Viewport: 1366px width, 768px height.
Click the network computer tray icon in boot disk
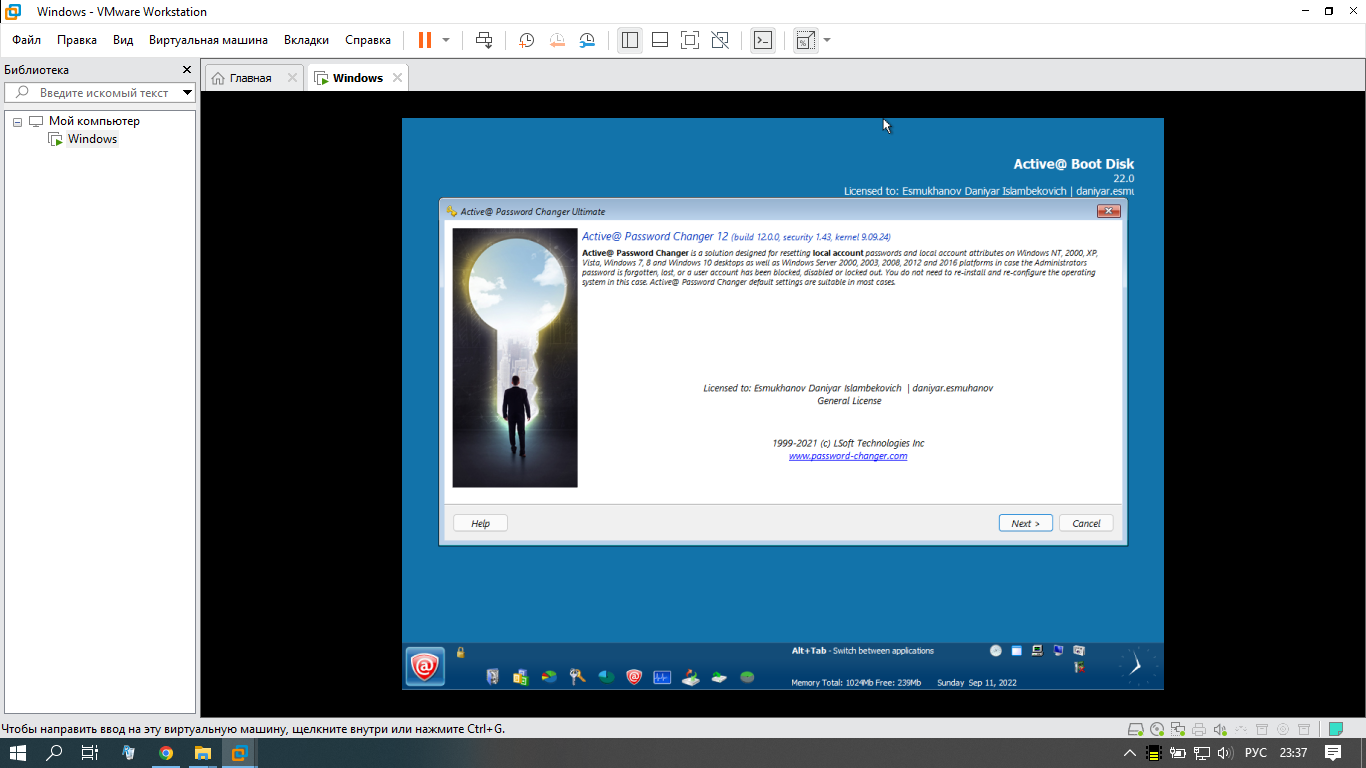pyautogui.click(x=1038, y=650)
